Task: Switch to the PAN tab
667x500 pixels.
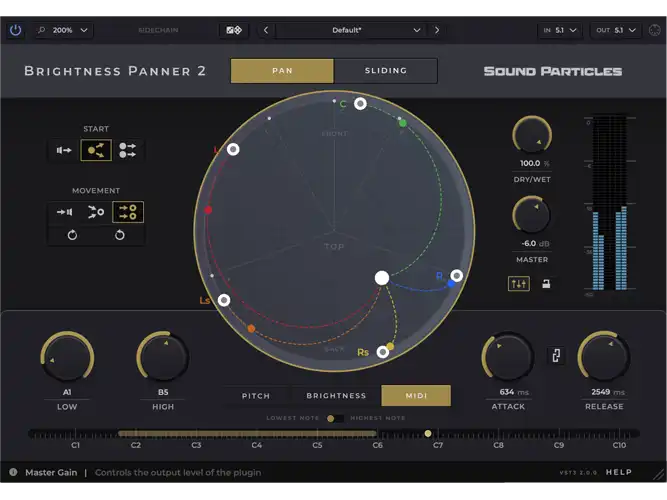Action: click(x=282, y=71)
